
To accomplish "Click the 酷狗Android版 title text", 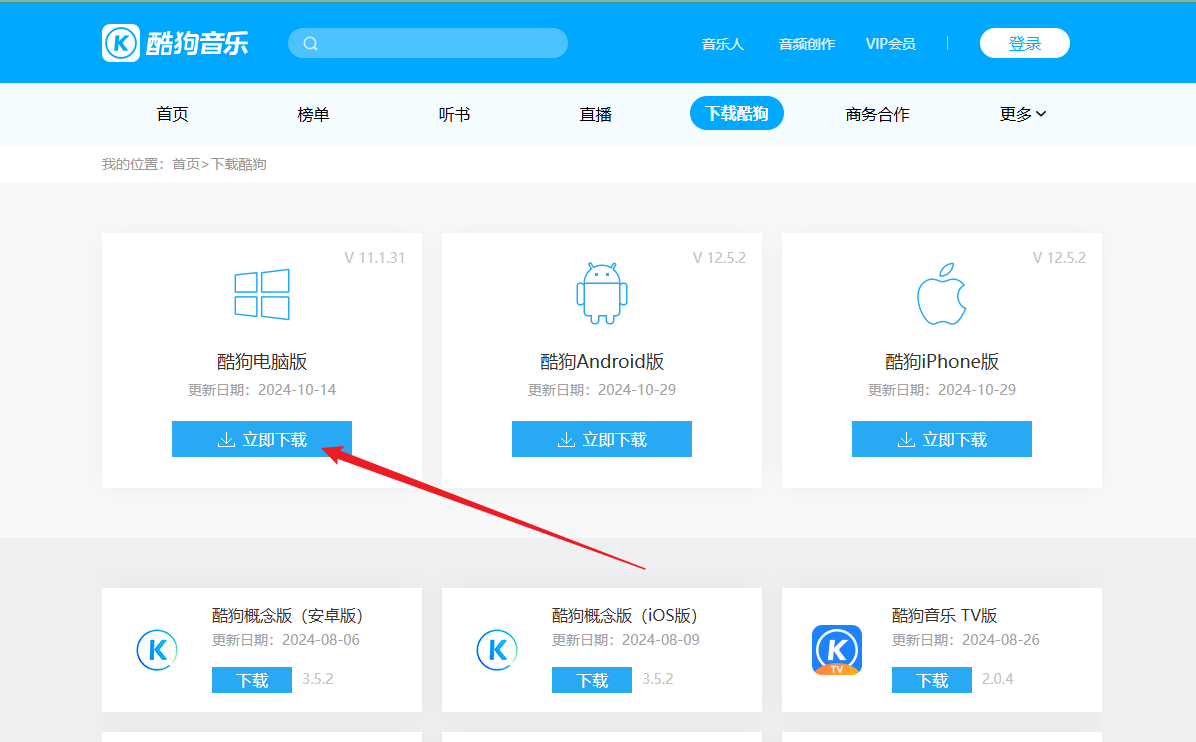I will click(602, 361).
